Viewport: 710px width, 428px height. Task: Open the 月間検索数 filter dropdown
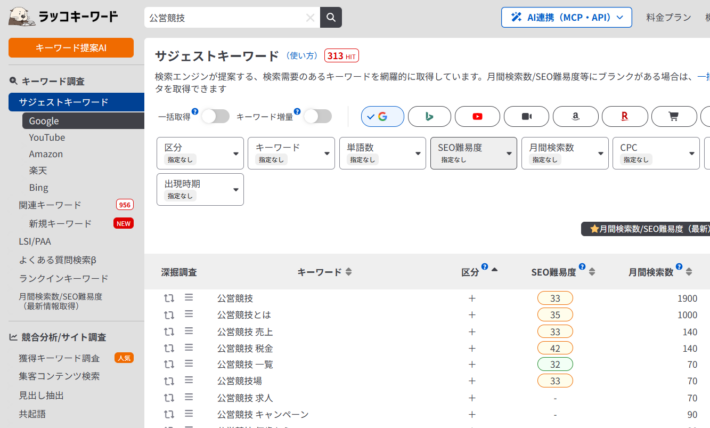[x=565, y=154]
